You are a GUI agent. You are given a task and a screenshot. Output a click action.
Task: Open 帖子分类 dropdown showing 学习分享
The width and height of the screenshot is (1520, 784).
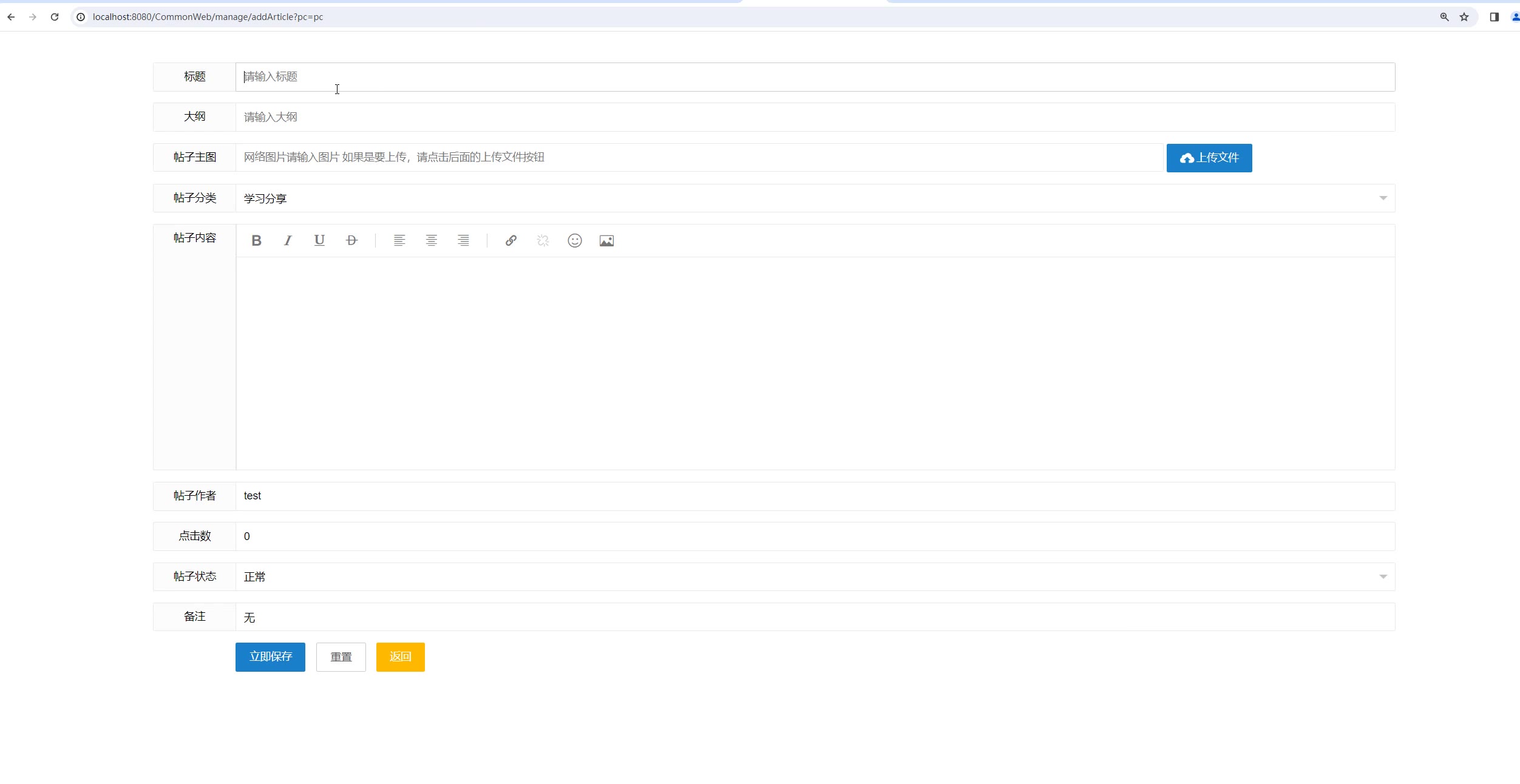(x=815, y=198)
